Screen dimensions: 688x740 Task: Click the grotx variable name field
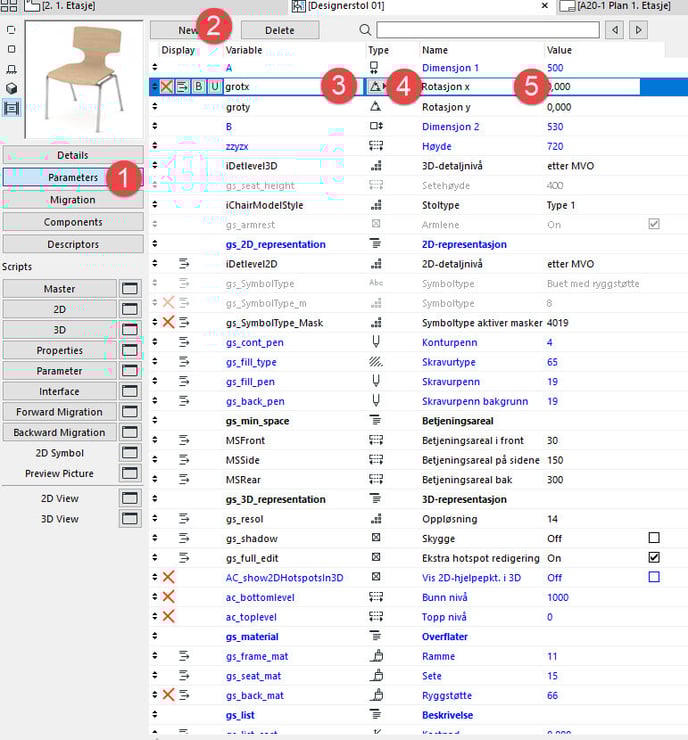click(293, 86)
